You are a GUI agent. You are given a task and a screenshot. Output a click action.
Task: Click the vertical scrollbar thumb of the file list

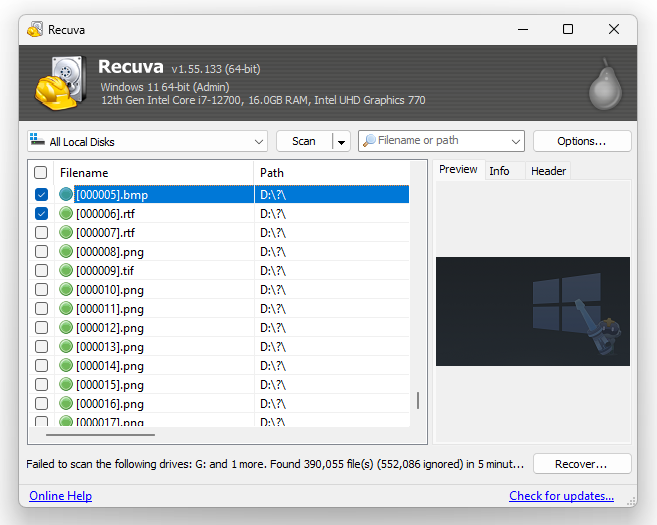tap(418, 401)
